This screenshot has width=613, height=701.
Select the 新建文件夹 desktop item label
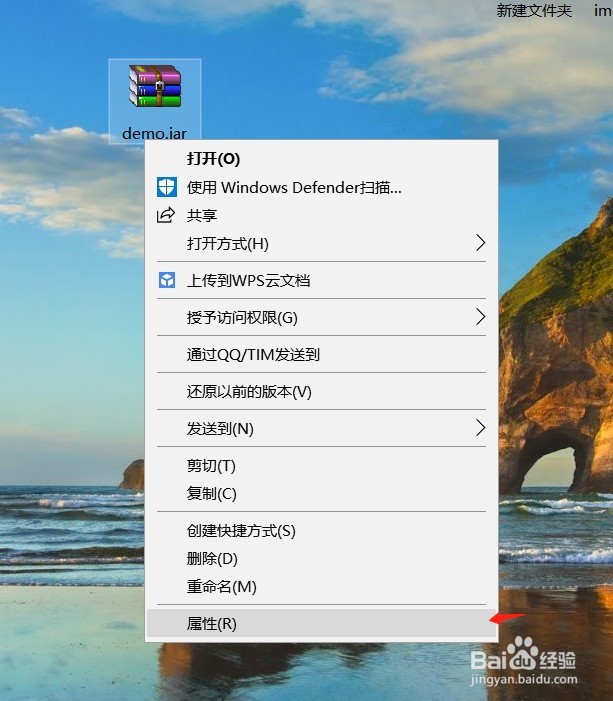534,10
